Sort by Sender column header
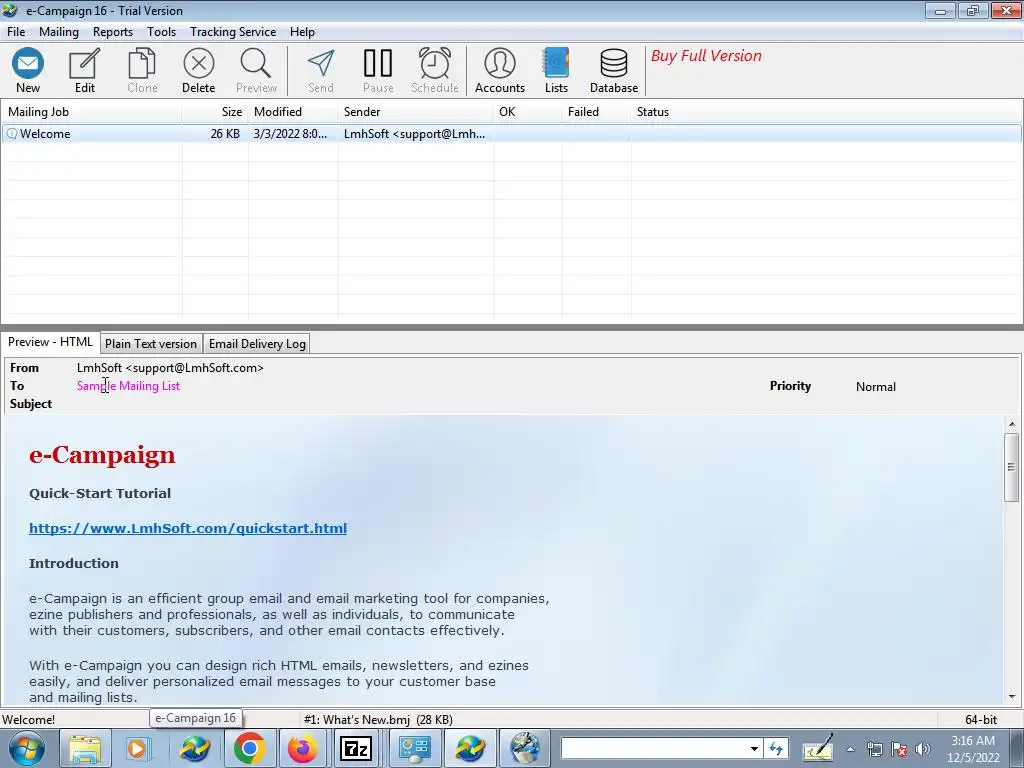1024x768 pixels. click(416, 112)
